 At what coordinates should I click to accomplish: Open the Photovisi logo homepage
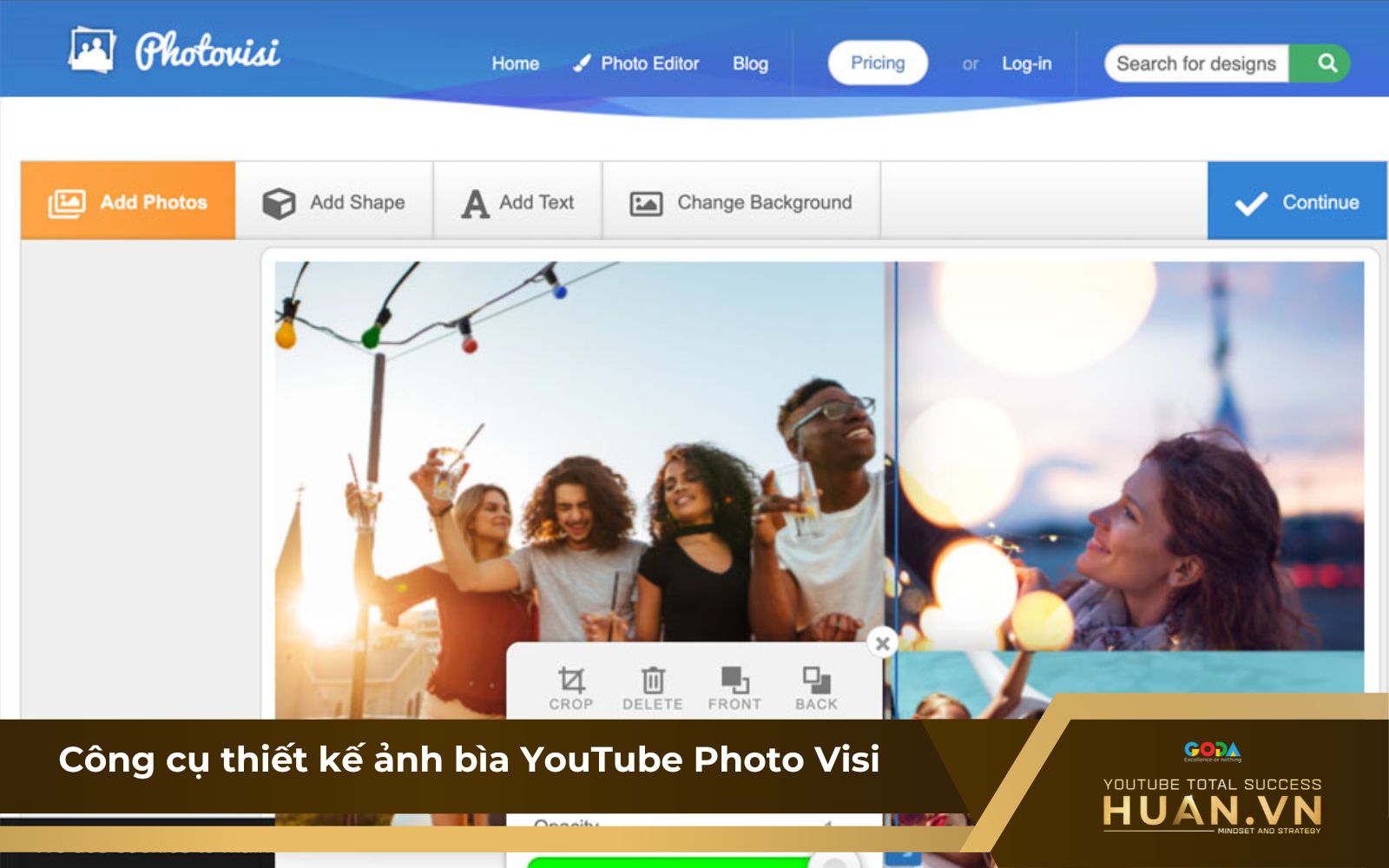174,50
